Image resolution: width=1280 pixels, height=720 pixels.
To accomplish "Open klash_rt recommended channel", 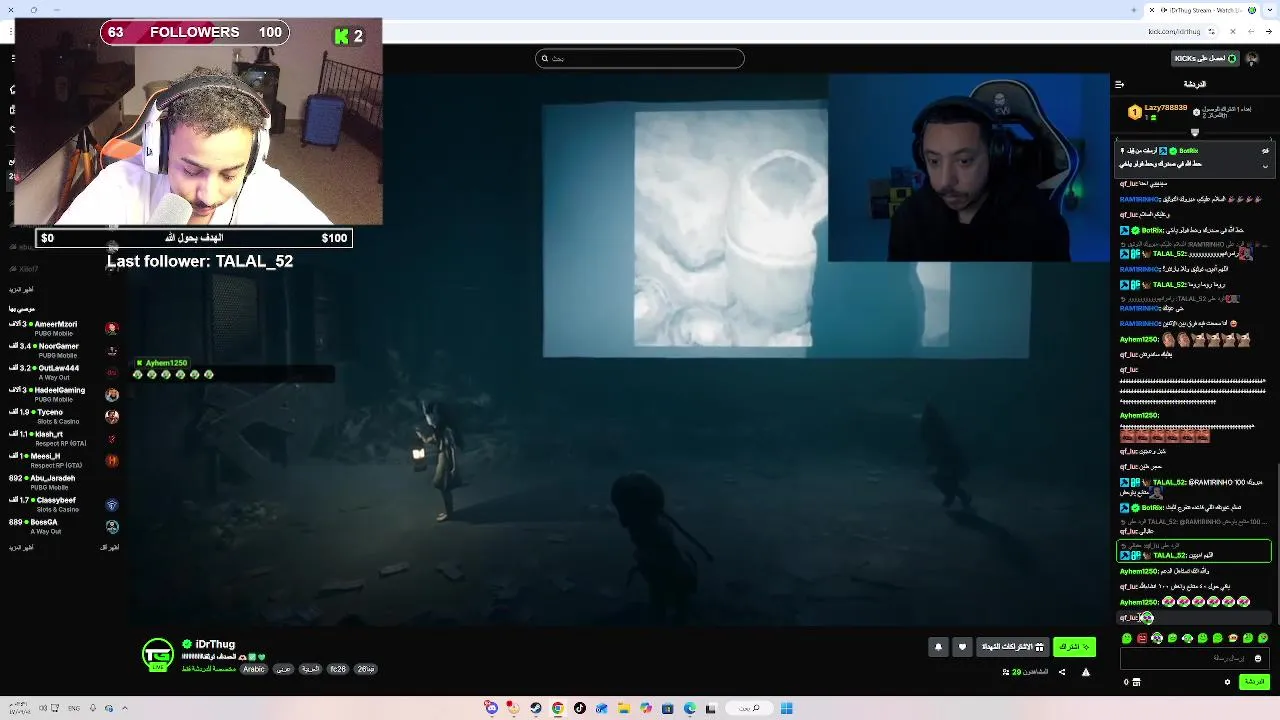I will (64, 438).
